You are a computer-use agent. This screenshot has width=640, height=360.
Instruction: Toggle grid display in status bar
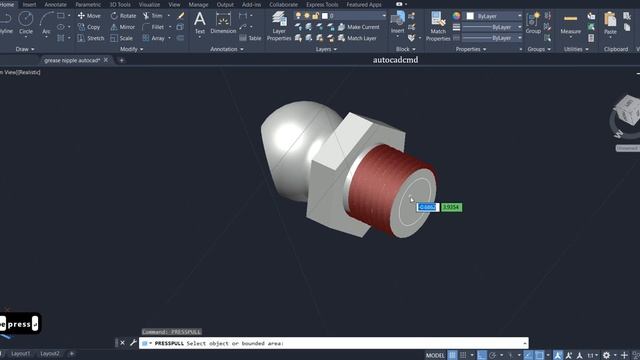coord(452,355)
